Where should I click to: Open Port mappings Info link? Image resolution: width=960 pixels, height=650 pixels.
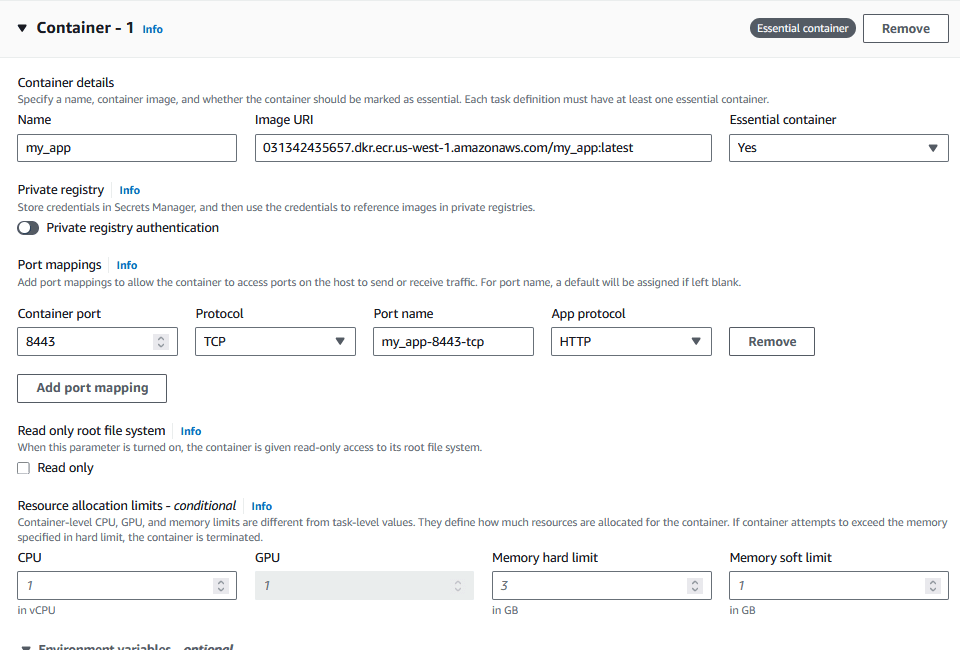click(127, 265)
